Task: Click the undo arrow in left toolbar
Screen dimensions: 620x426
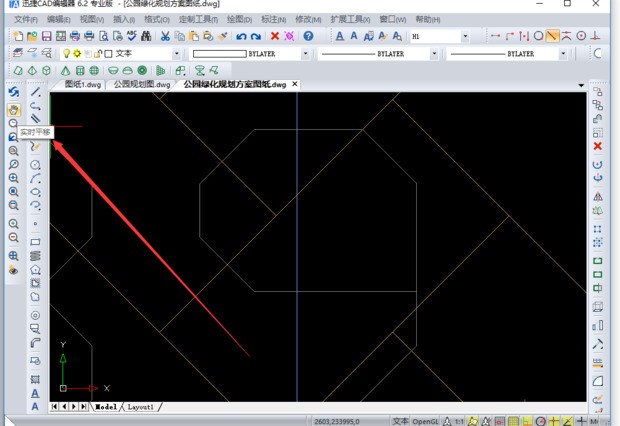Action: click(14, 92)
